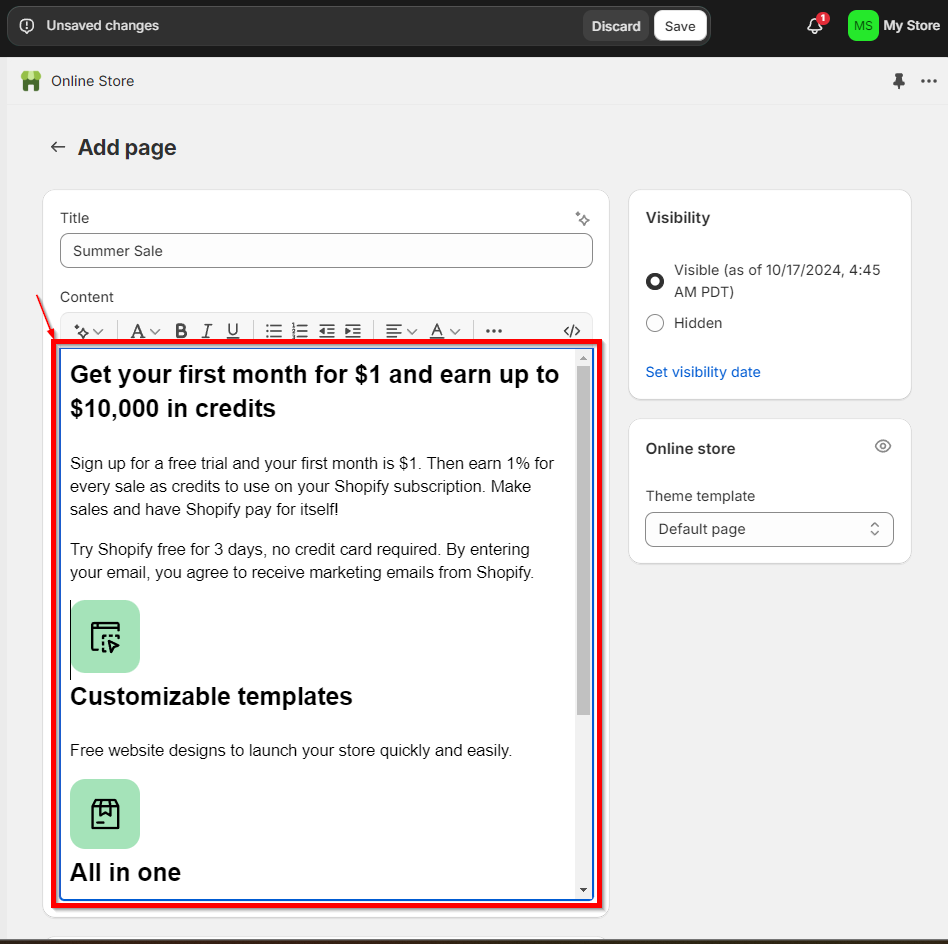Click the 'All in one' heading
This screenshot has height=944, width=948.
(x=125, y=872)
